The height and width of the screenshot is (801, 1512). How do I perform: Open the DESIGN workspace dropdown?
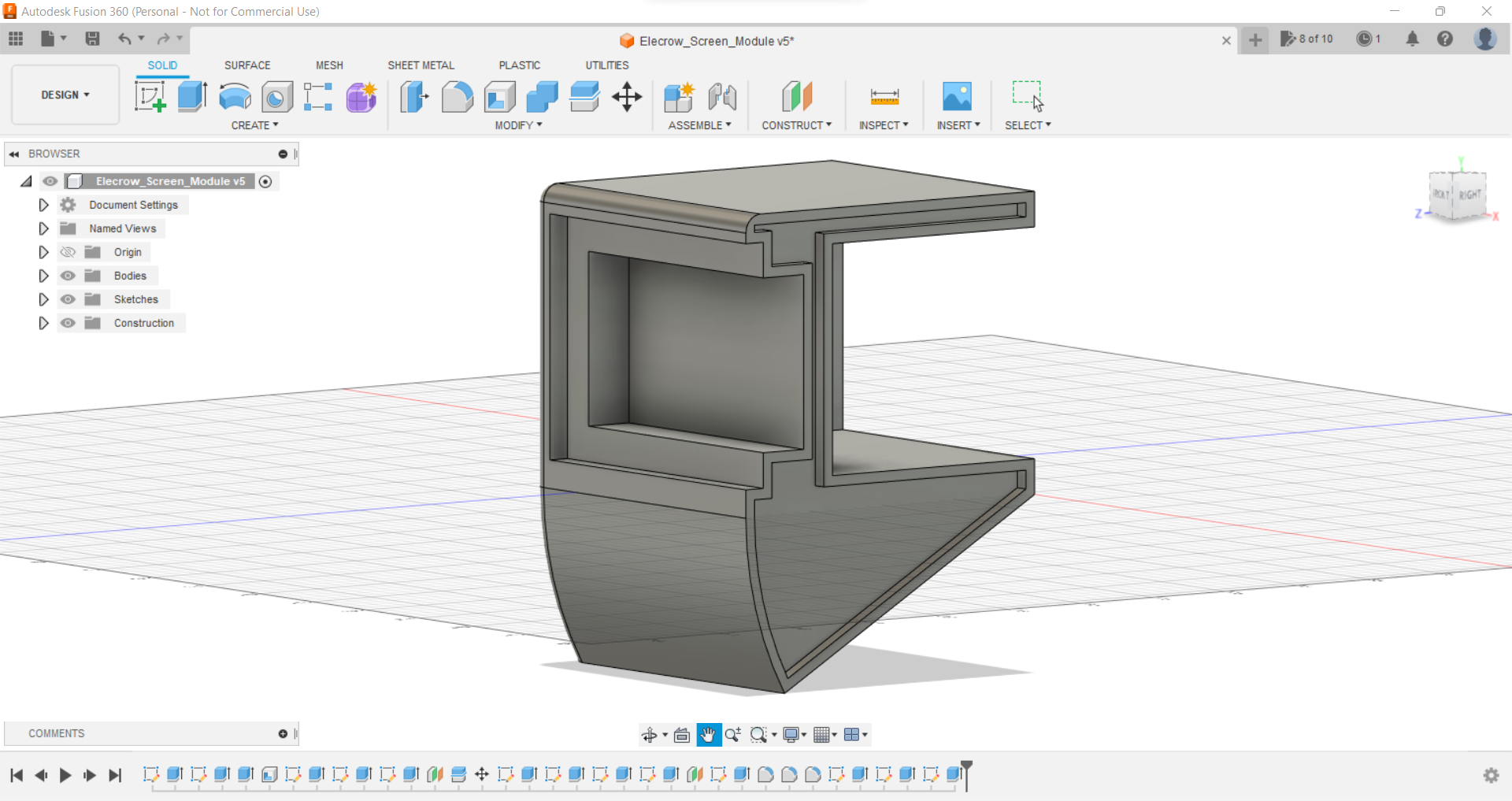tap(65, 95)
